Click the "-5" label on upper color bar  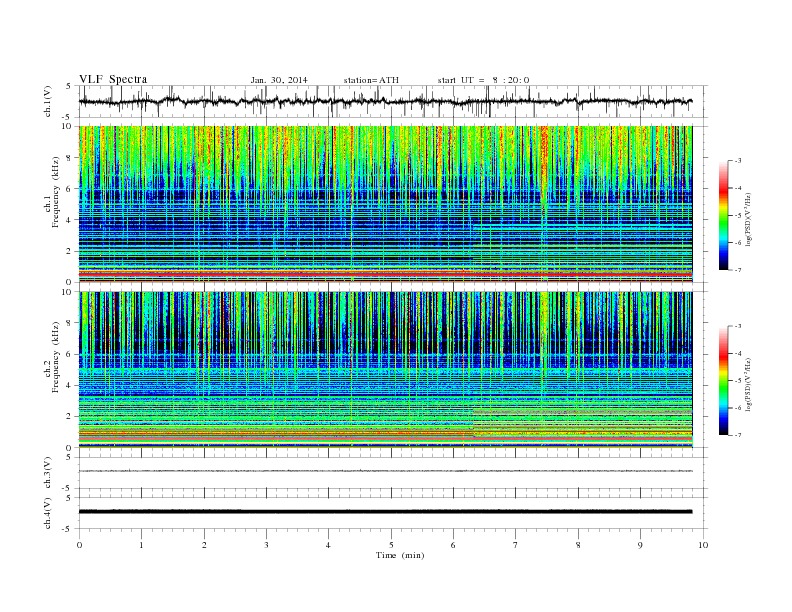coord(738,216)
